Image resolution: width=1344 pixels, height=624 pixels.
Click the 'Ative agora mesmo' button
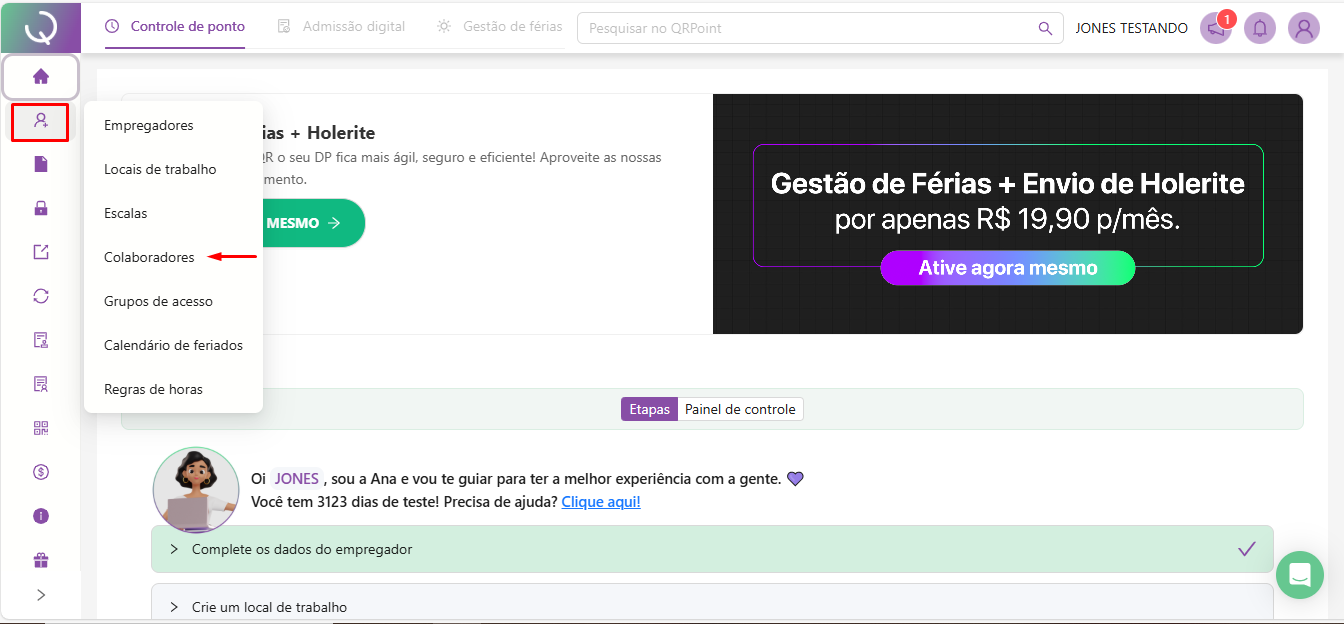click(x=1008, y=268)
